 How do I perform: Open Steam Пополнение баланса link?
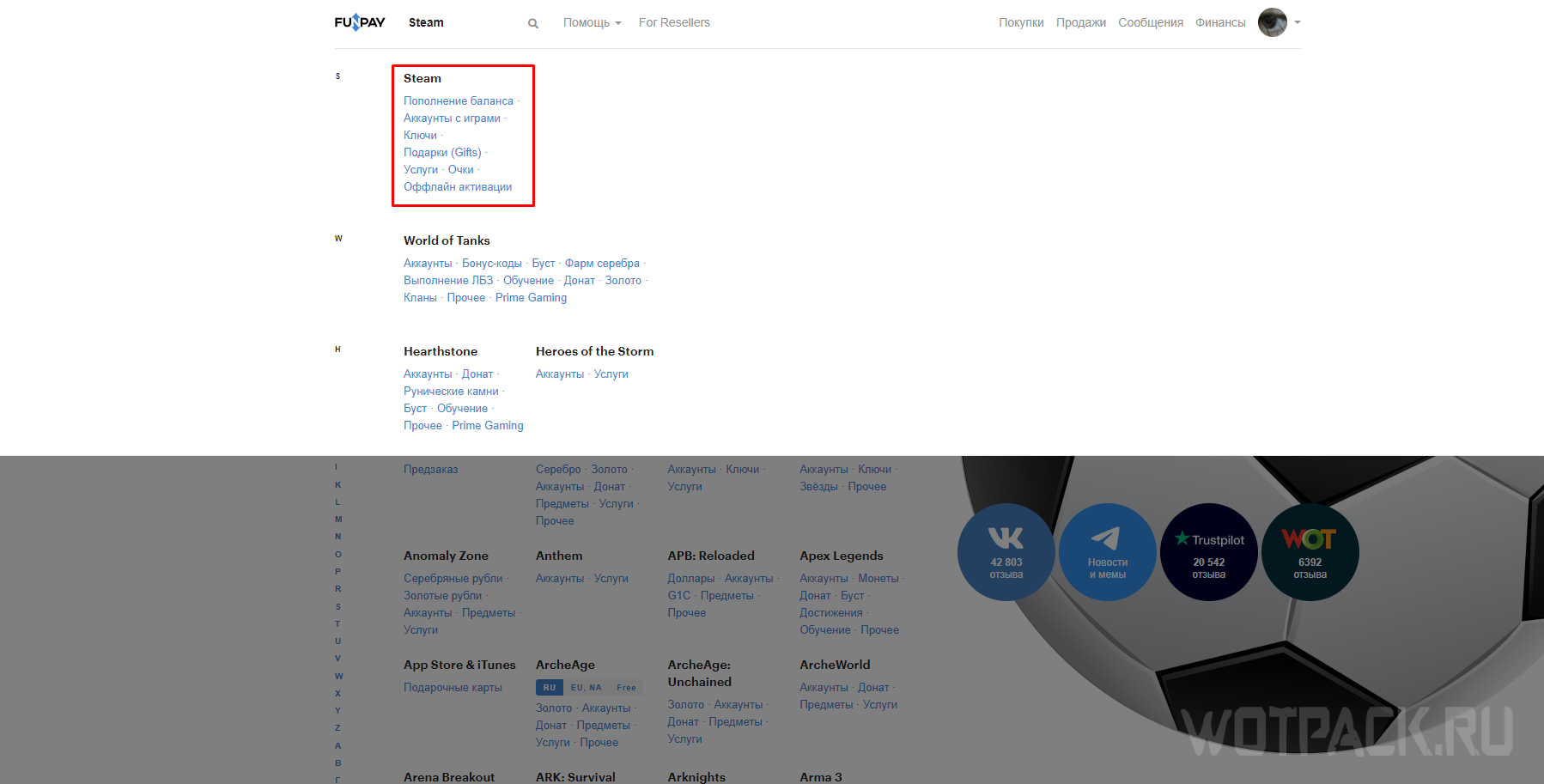tap(459, 101)
